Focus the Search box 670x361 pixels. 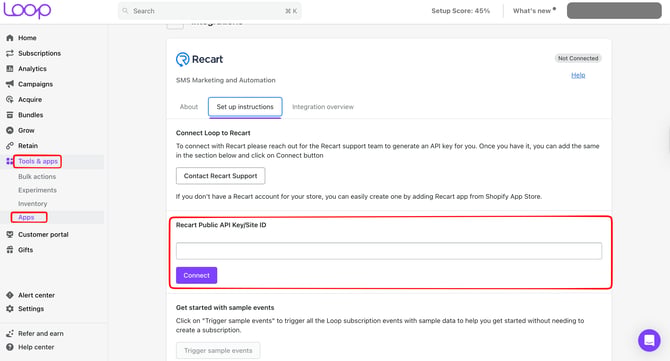209,11
